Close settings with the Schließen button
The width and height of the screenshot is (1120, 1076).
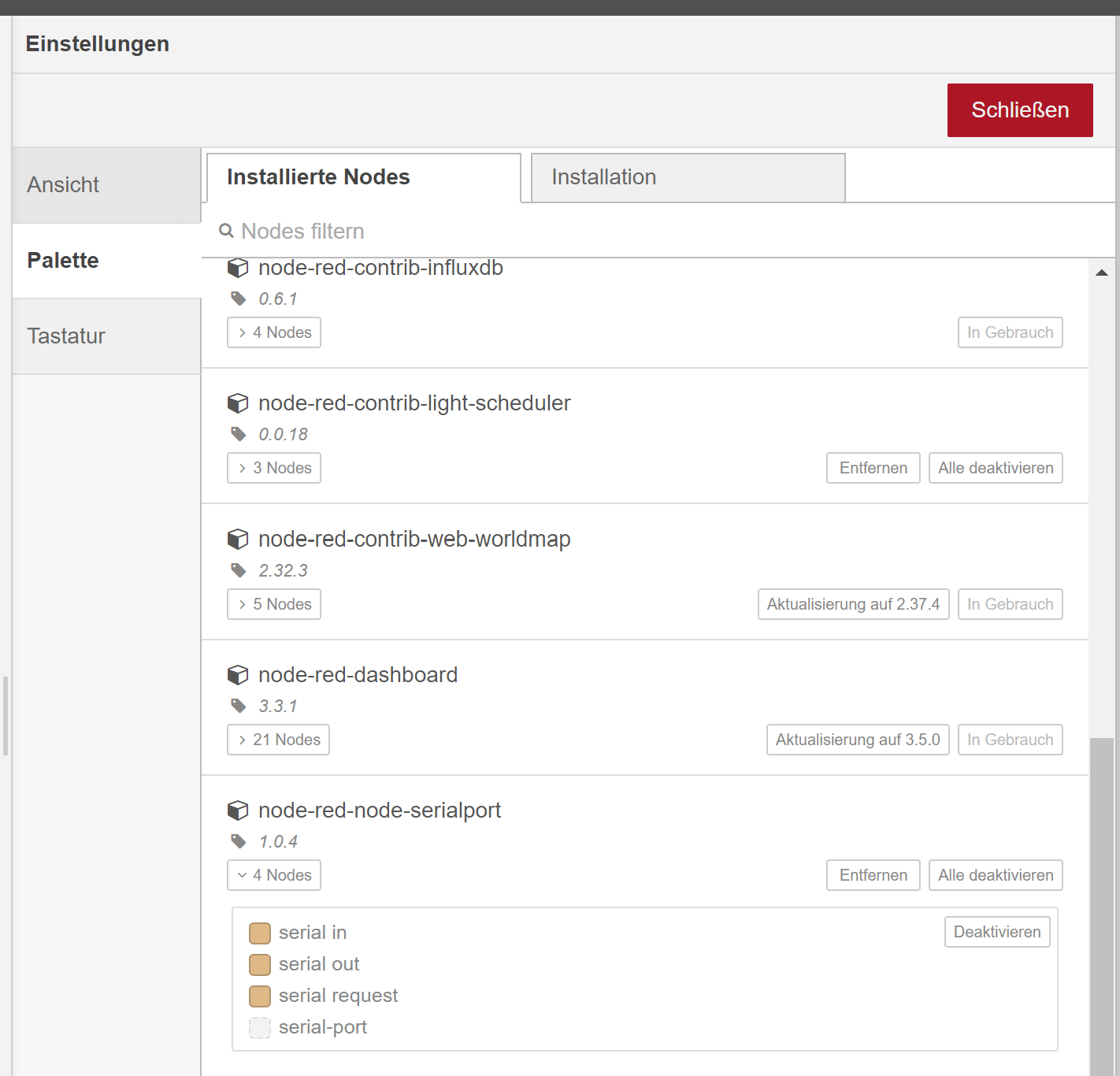coord(1020,110)
